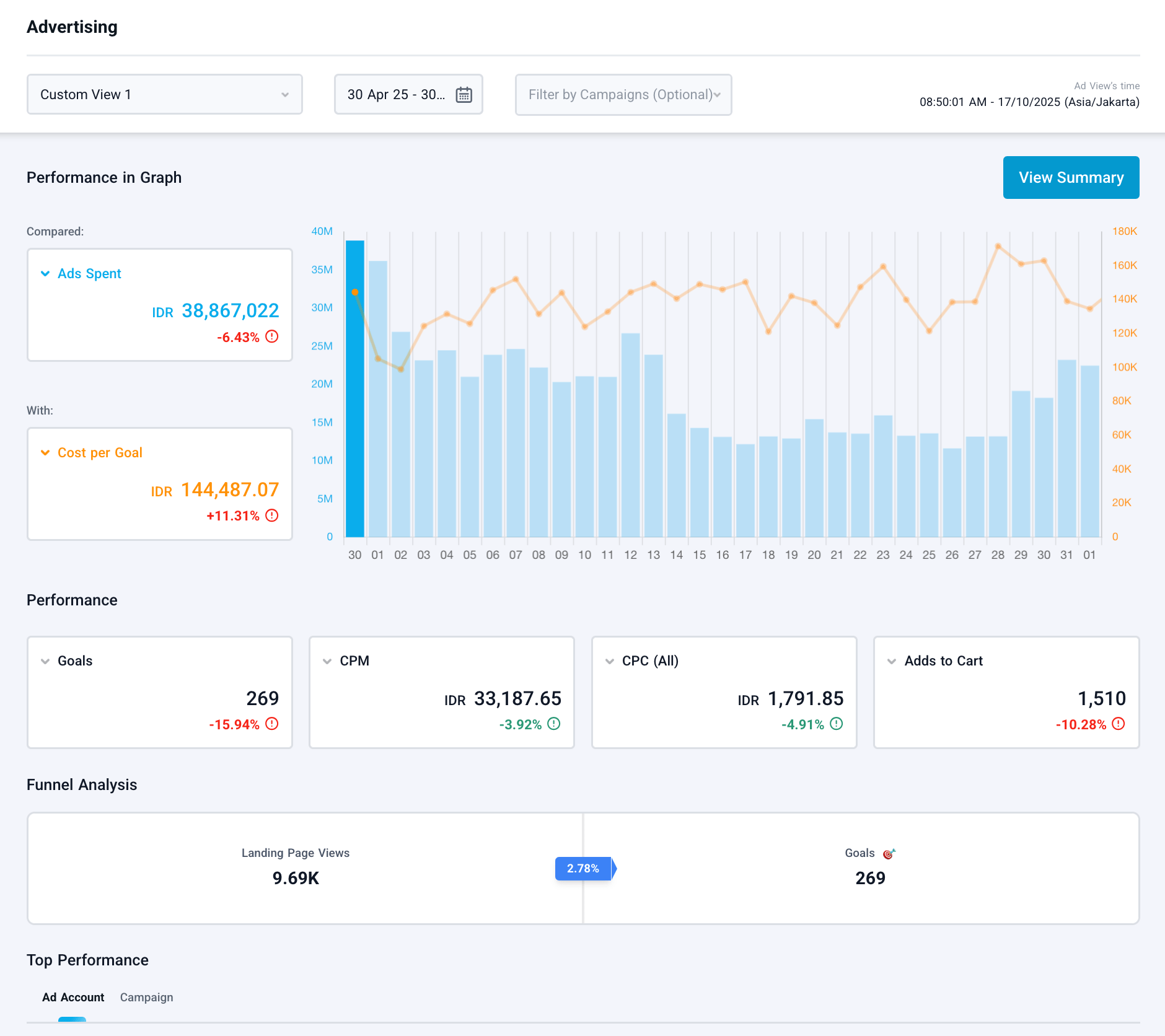Click the calendar icon in date range field
This screenshot has width=1165, height=1036.
[x=464, y=95]
